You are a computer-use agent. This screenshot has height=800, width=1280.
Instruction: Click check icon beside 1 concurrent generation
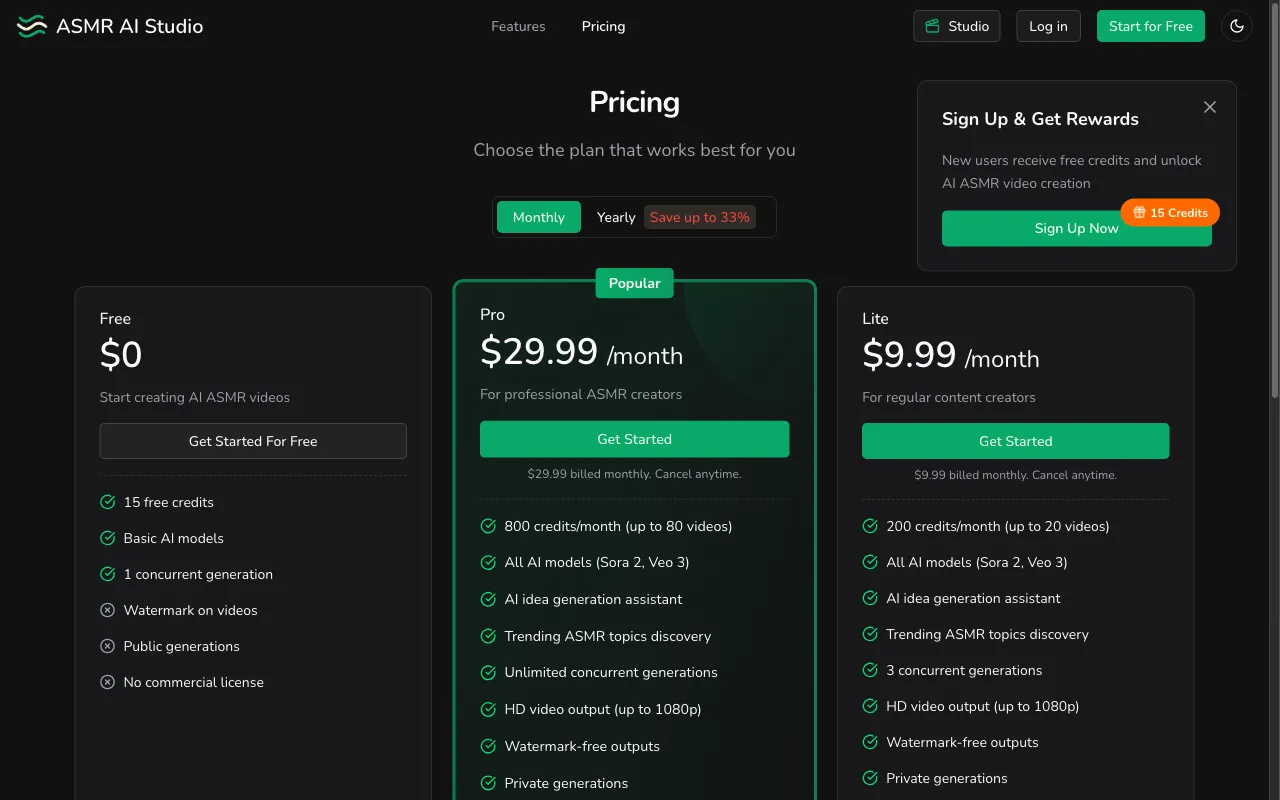pos(108,574)
